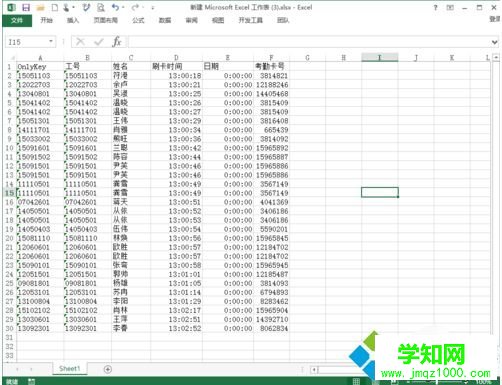This screenshot has width=502, height=385.
Task: Open the 文件 (File) tab
Action: point(17,20)
